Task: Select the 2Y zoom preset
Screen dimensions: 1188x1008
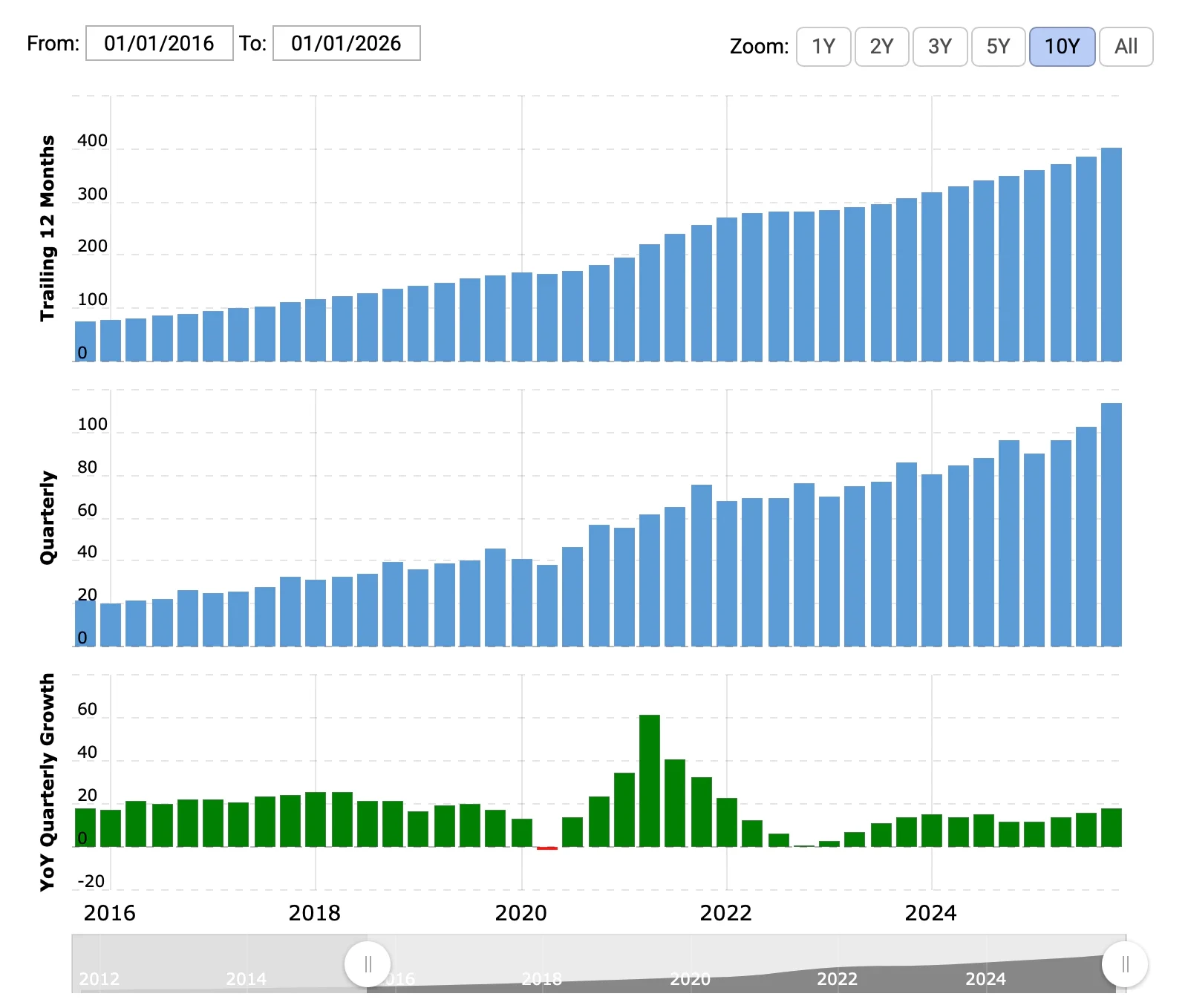Action: (881, 46)
